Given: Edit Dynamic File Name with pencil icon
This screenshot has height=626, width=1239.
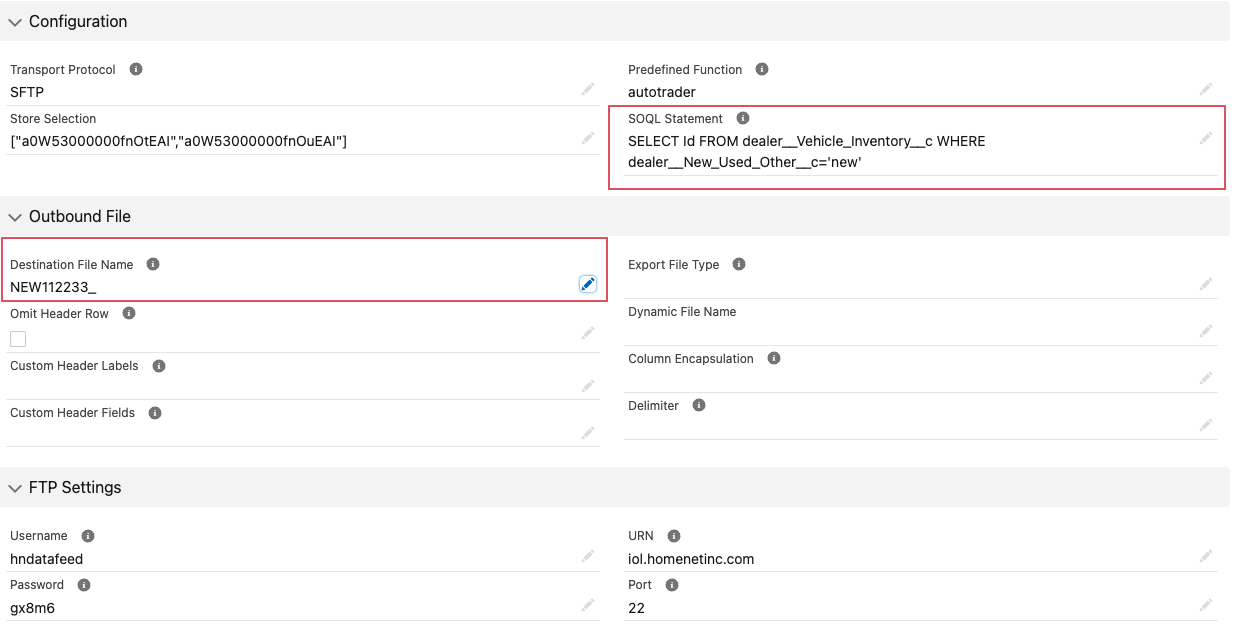Looking at the screenshot, I should pos(1206,331).
